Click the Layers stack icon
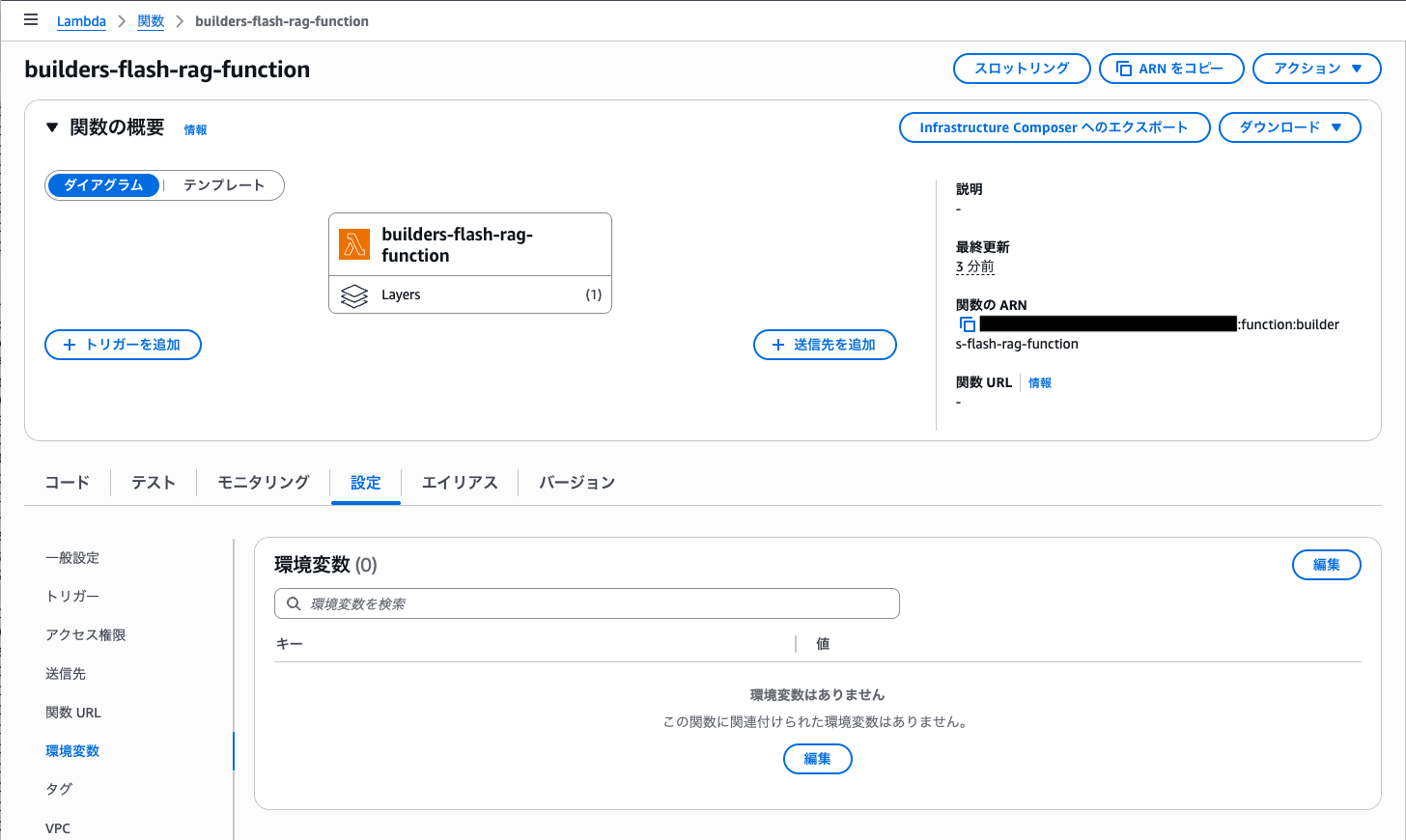Screen dimensions: 1406x840 (x=354, y=295)
